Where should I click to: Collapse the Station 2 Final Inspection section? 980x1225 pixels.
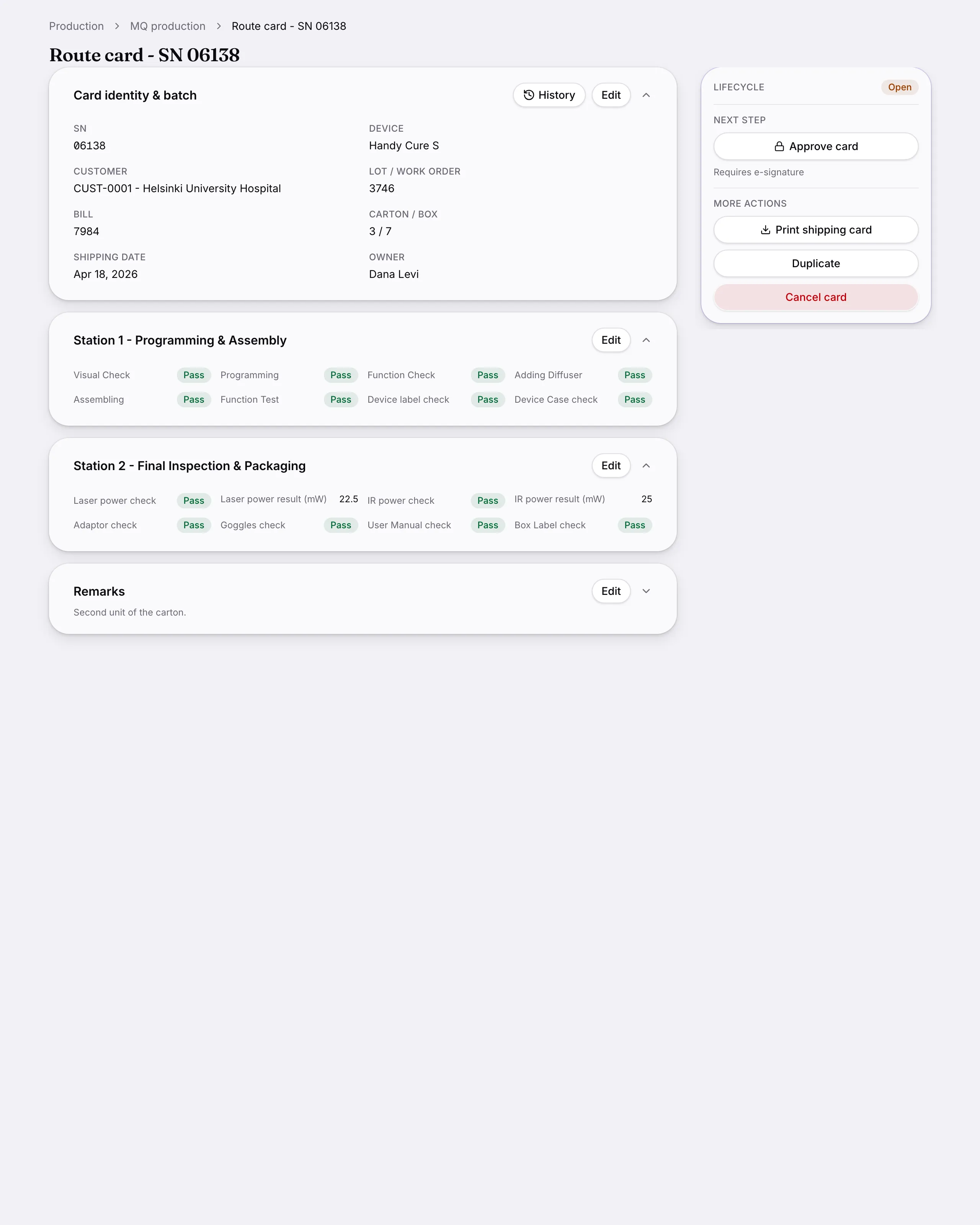(x=646, y=465)
